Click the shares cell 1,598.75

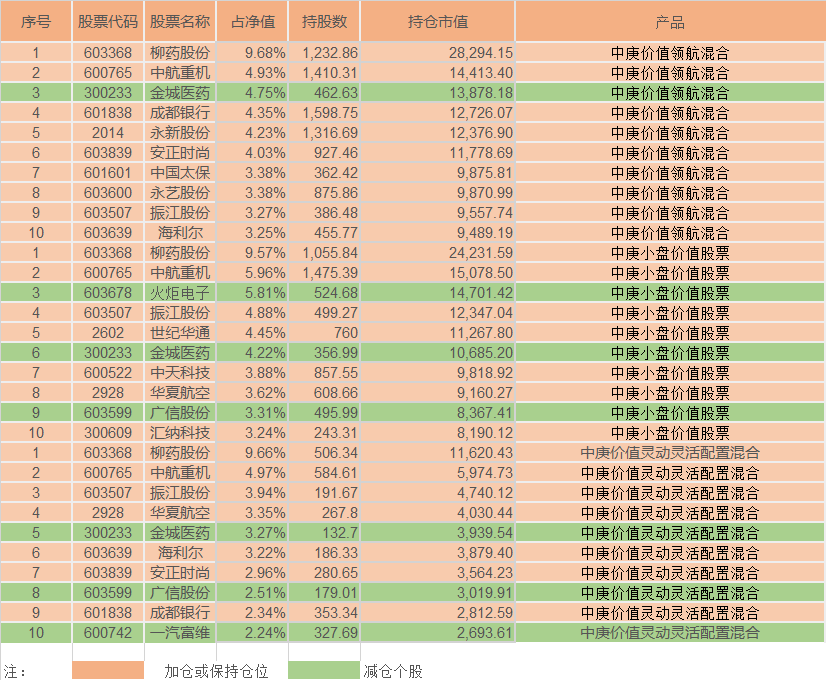[324, 113]
